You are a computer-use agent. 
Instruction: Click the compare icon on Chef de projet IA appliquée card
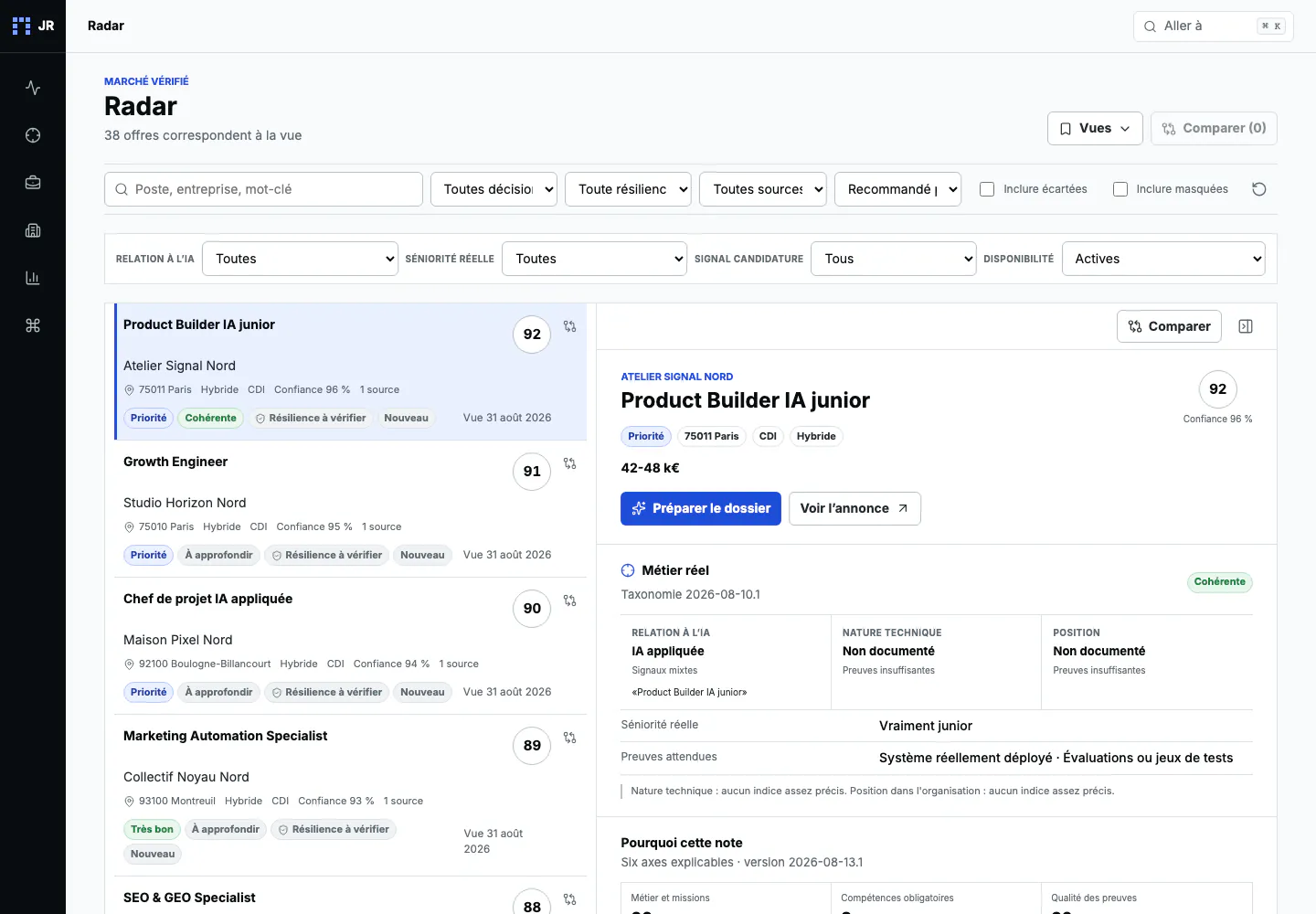569,600
